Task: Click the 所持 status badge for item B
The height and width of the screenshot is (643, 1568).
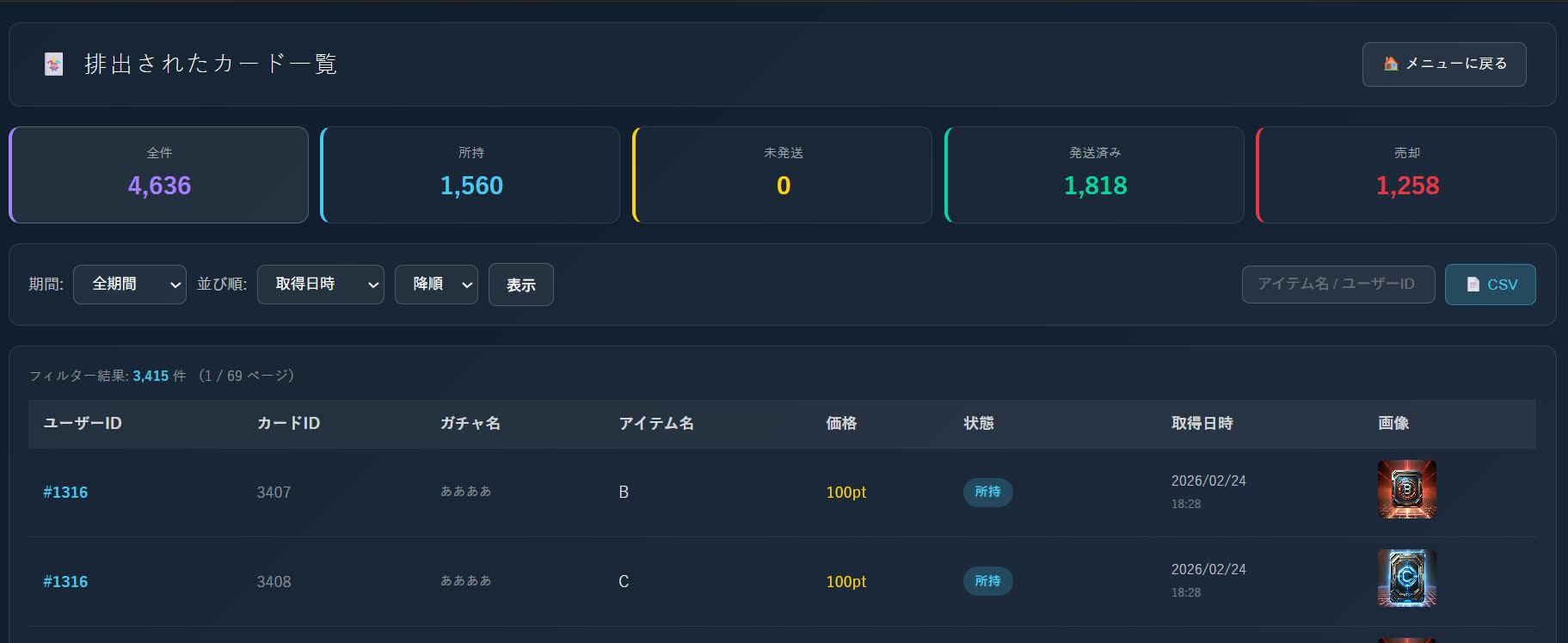Action: coord(987,493)
